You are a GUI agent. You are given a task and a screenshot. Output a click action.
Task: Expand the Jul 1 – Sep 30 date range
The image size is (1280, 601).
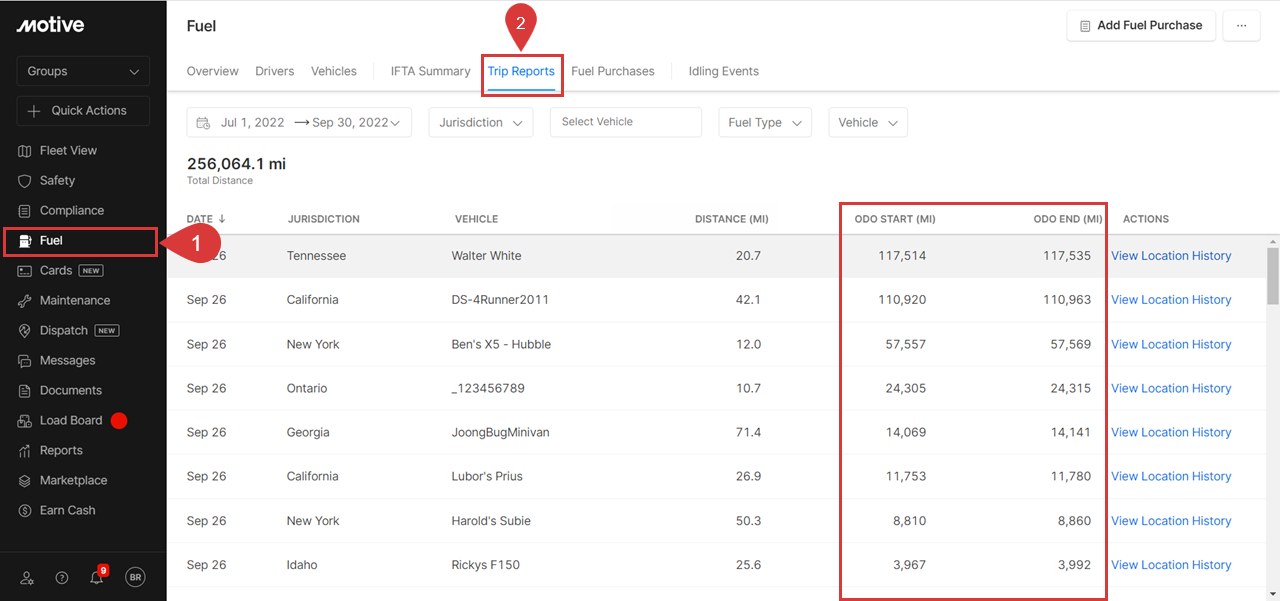point(299,123)
